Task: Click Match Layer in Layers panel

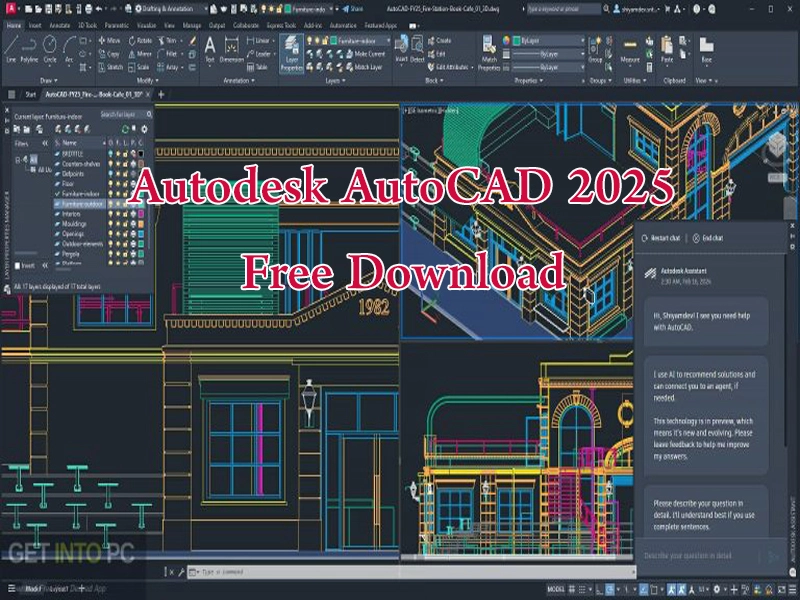Action: point(364,67)
